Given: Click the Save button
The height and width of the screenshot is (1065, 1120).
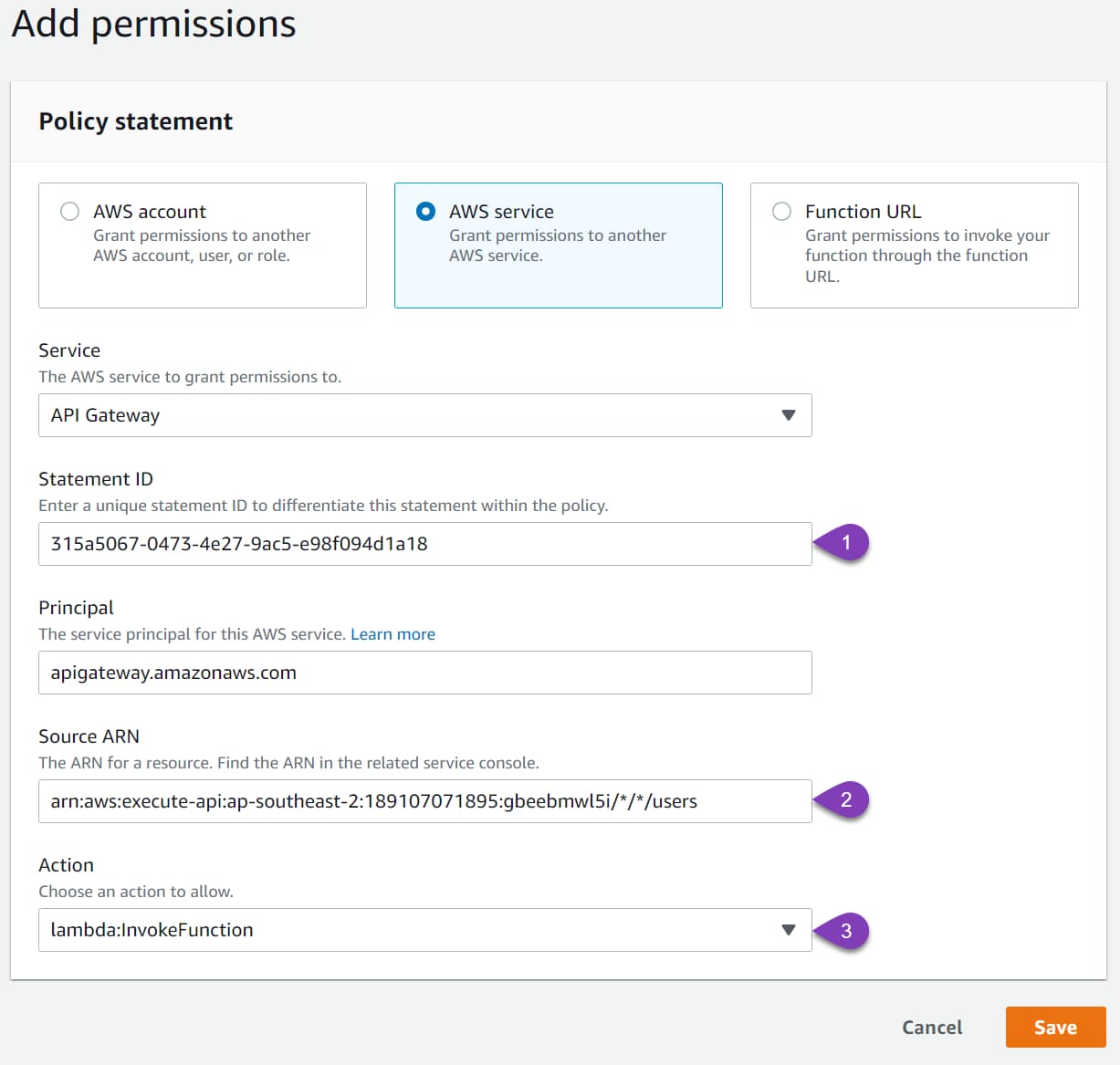Looking at the screenshot, I should 1055,1027.
